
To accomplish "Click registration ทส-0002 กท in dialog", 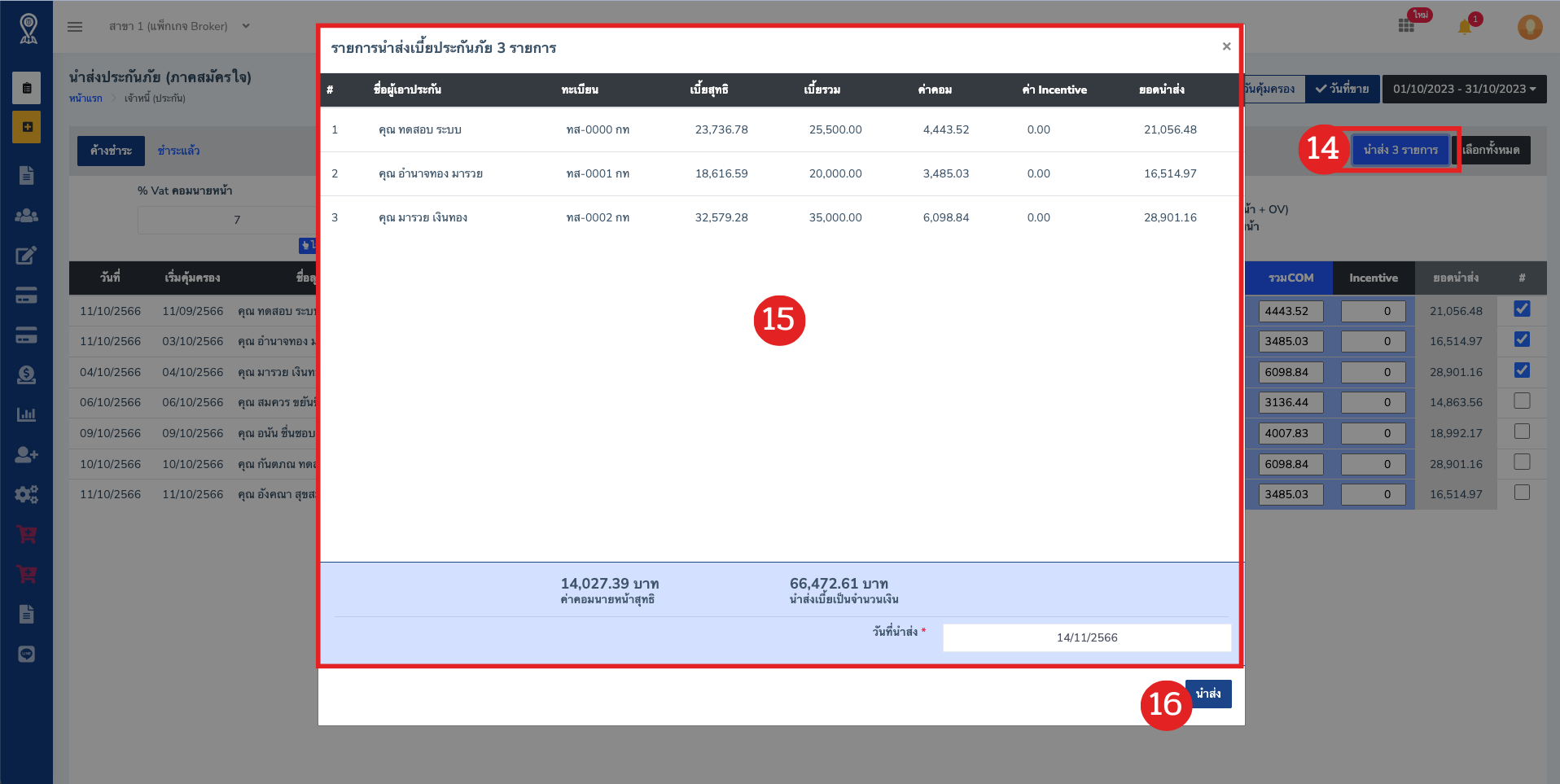I will (x=598, y=217).
